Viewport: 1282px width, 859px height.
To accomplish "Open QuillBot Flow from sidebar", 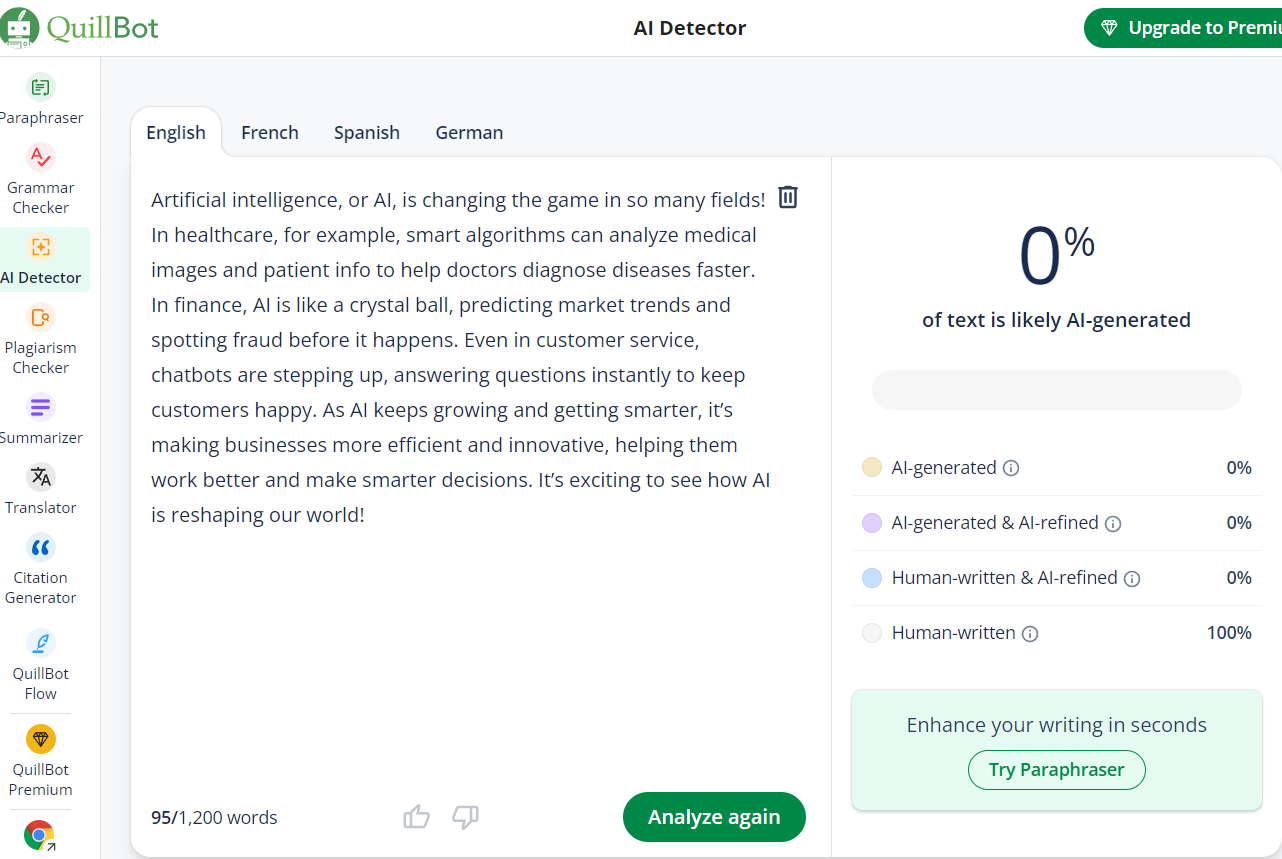I will pos(41,665).
